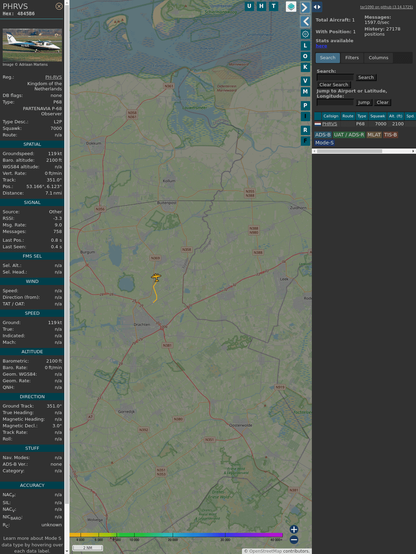Click the altitude color legend bar

176,535
